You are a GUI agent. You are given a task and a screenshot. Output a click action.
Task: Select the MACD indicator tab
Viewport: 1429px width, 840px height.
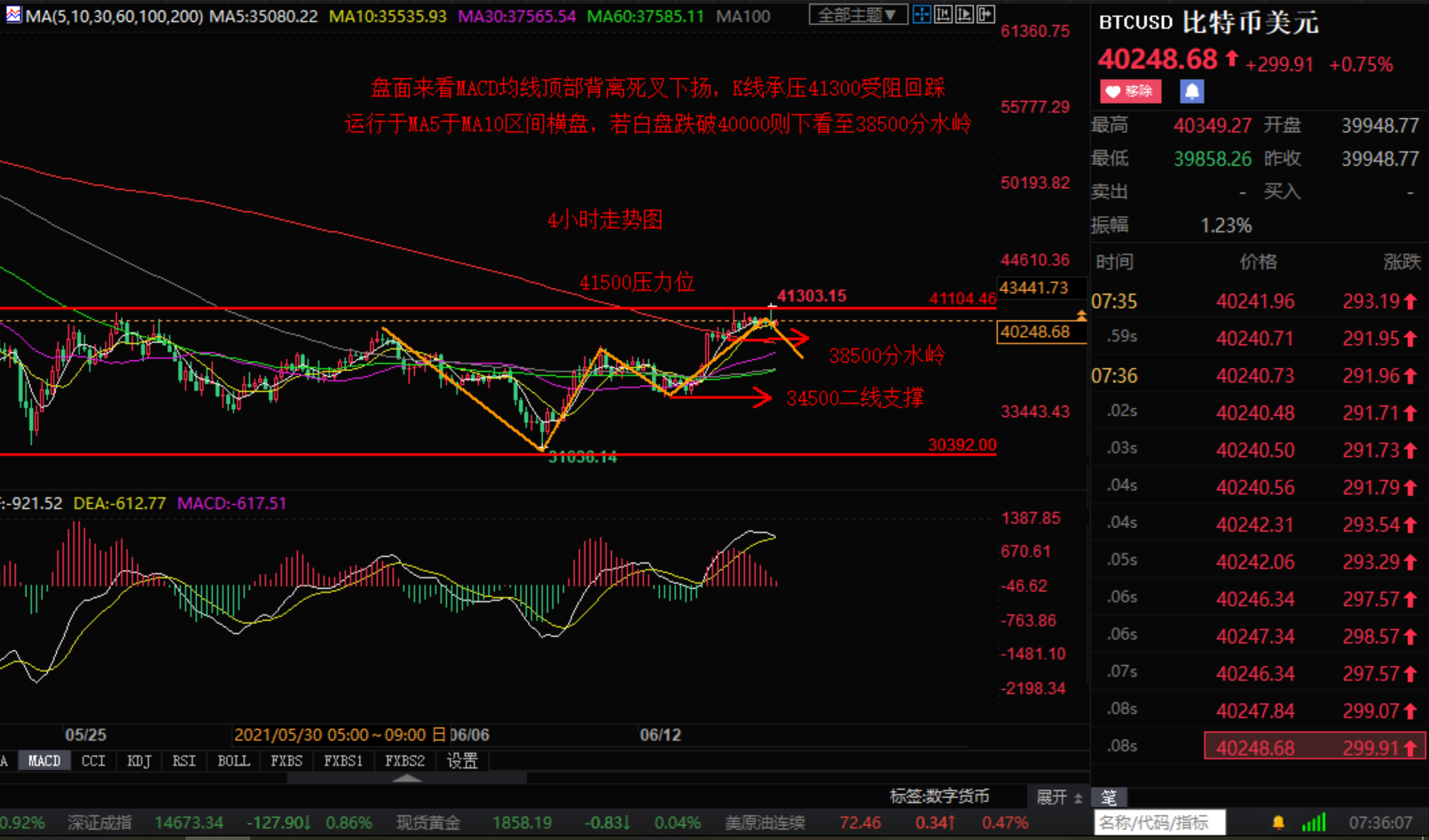click(44, 761)
